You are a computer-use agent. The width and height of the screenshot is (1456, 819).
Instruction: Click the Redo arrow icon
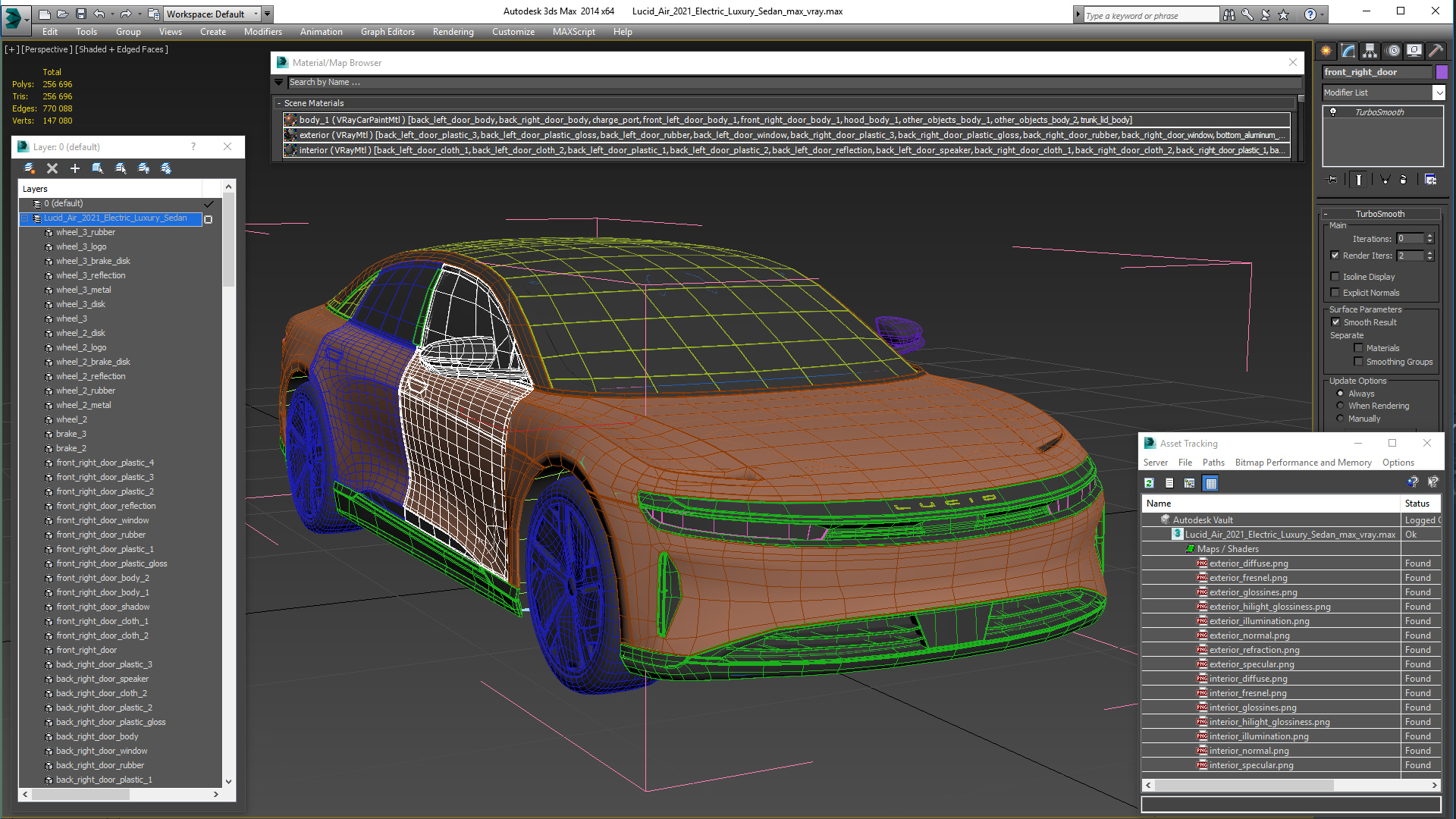point(126,14)
